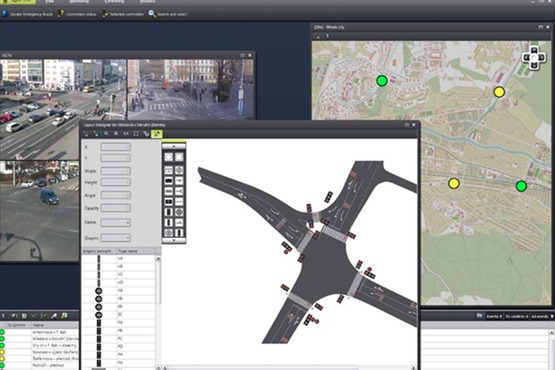Screen dimensions: 555x370
Task: Click green controller marker at map's right edge
Action: coord(521,186)
